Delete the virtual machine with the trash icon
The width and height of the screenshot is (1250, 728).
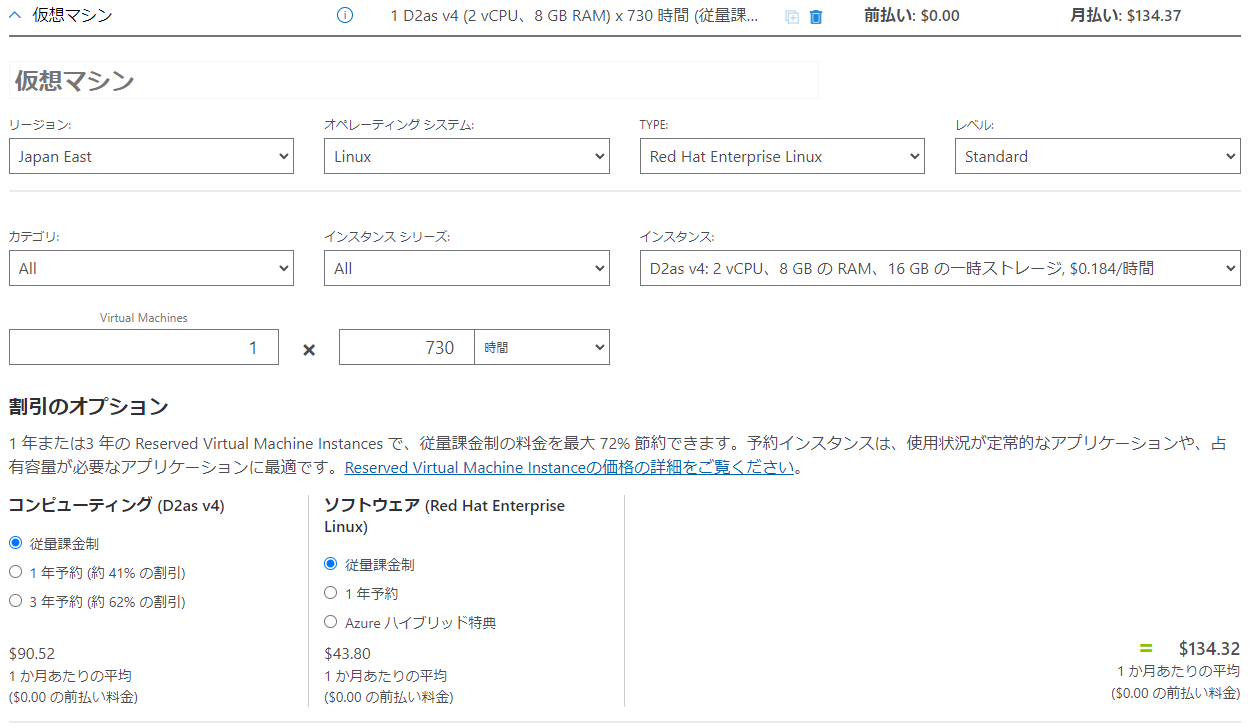tap(816, 17)
